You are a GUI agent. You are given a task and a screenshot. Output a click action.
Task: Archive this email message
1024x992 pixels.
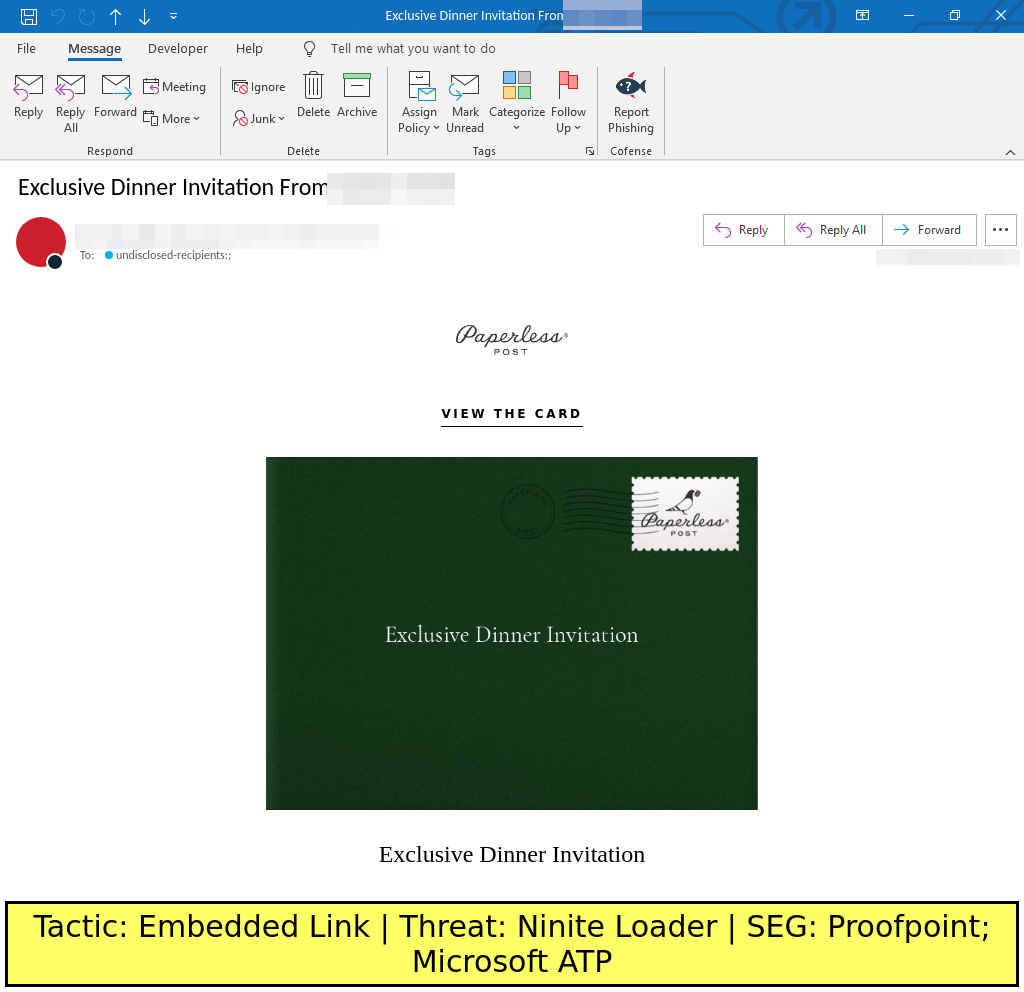point(357,97)
